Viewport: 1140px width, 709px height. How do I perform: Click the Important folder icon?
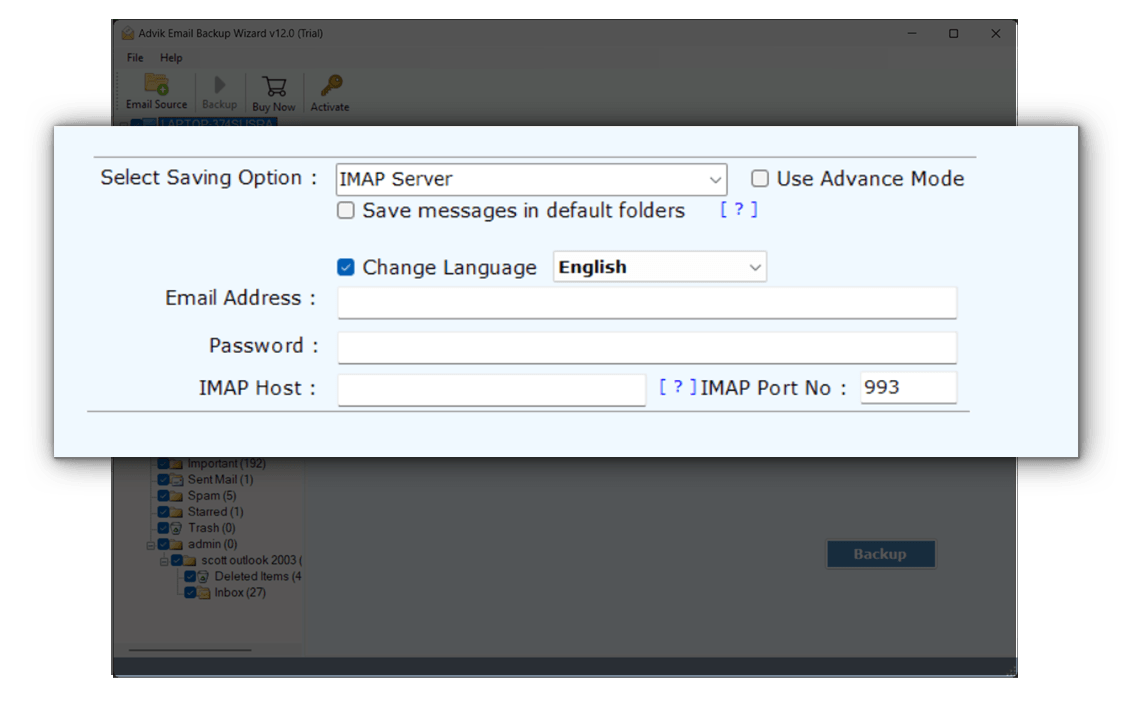(177, 464)
